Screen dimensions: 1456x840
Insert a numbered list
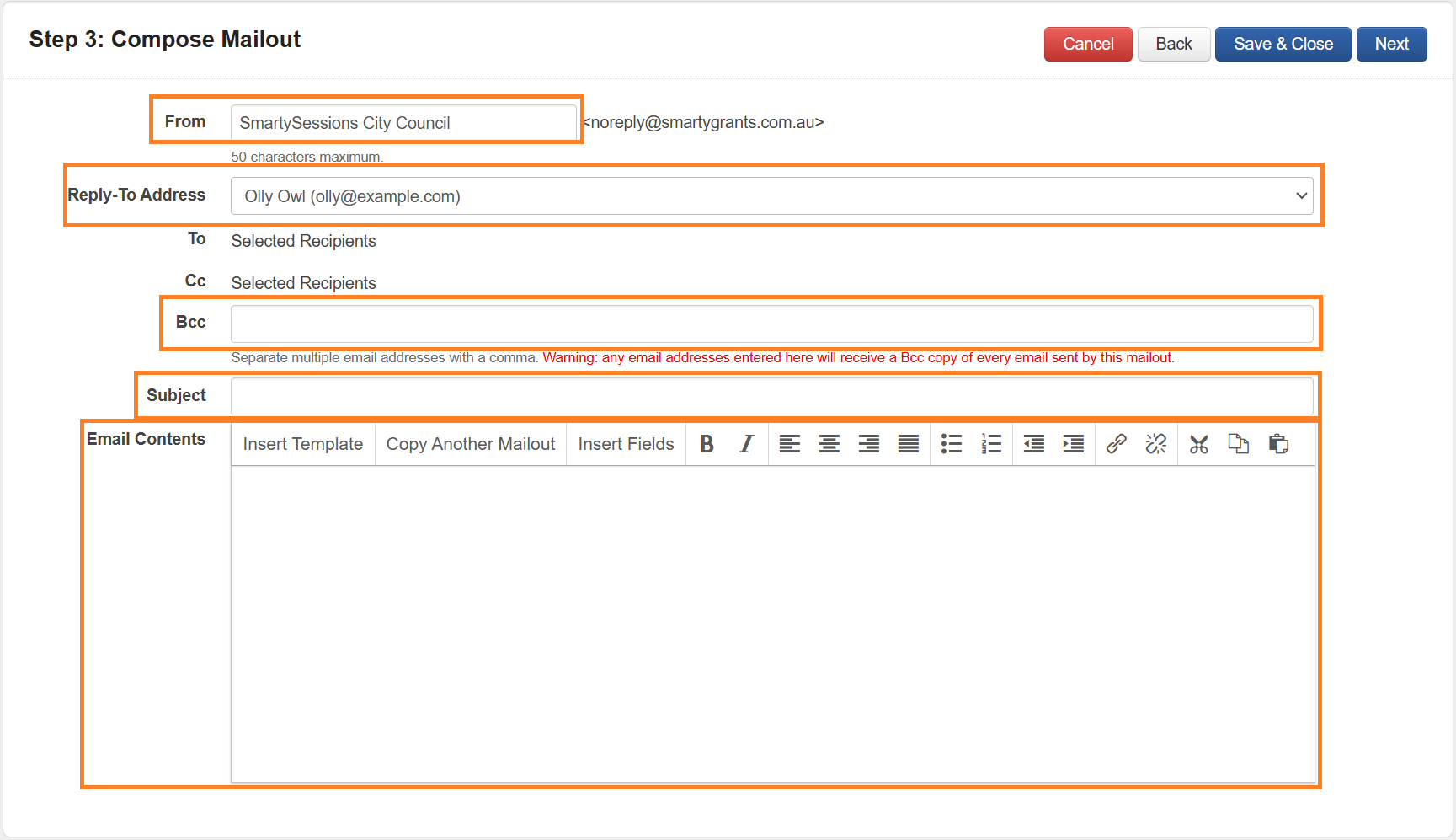[991, 444]
